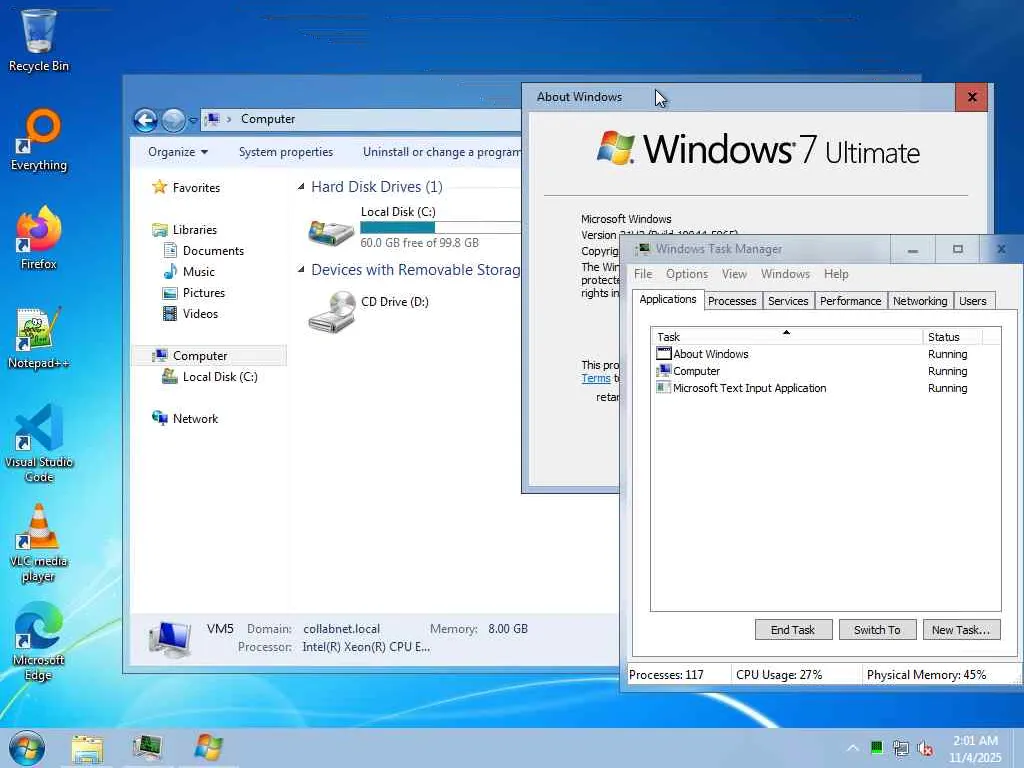This screenshot has height=768, width=1024.
Task: Click the Favorites star in the navigation pane
Action: click(x=159, y=187)
